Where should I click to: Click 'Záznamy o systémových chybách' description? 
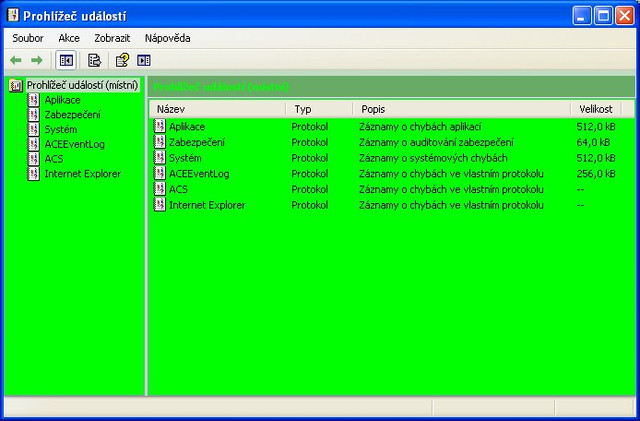pyautogui.click(x=433, y=158)
